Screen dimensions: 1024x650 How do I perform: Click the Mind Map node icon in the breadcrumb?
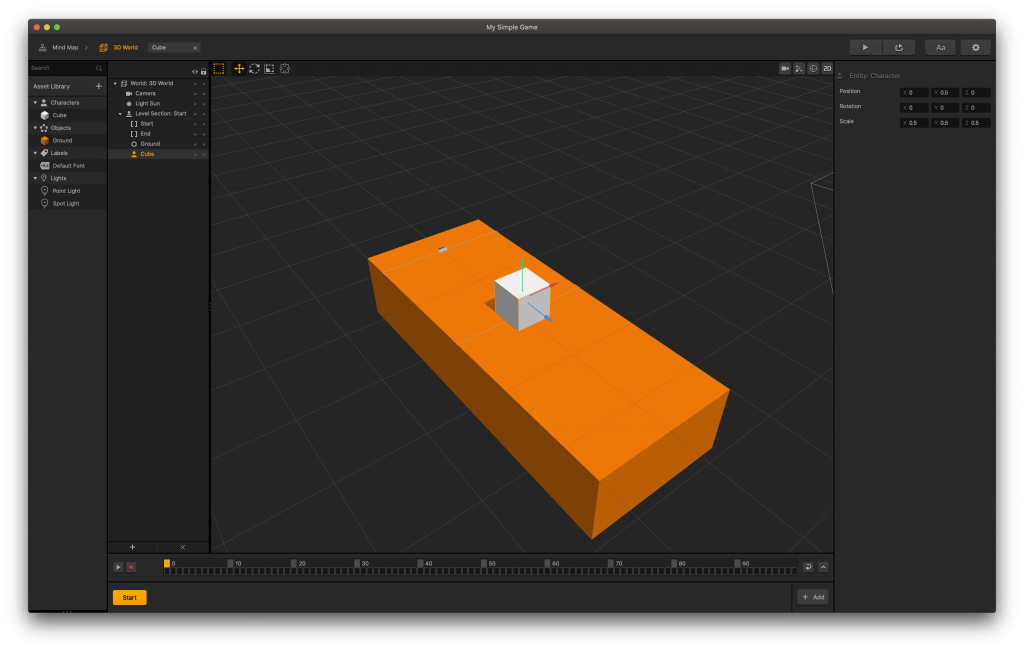(40, 47)
